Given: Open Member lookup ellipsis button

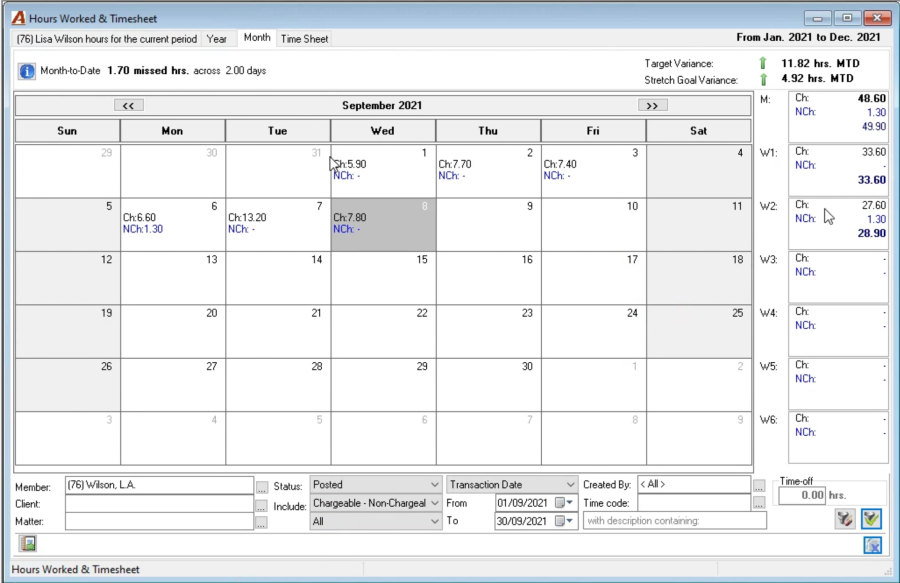Looking at the screenshot, I should 262,487.
